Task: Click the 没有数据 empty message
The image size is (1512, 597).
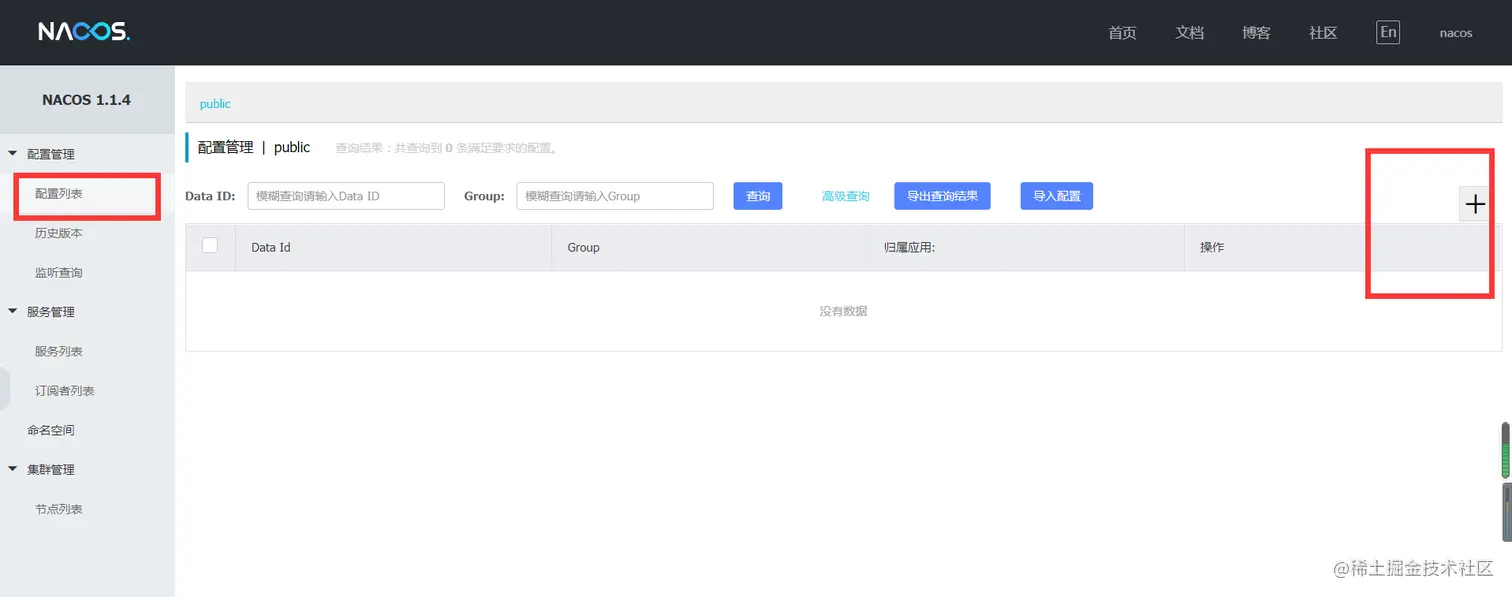Action: (843, 311)
